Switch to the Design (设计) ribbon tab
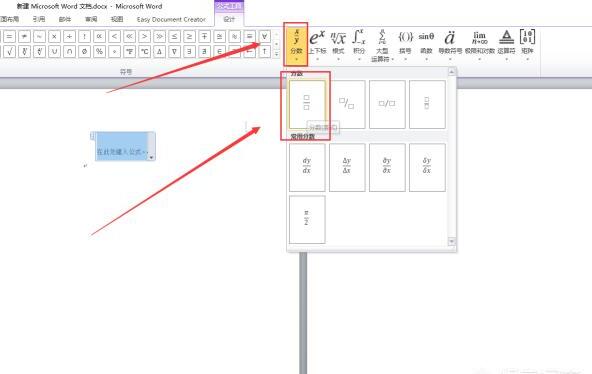592x374 pixels. (229, 19)
